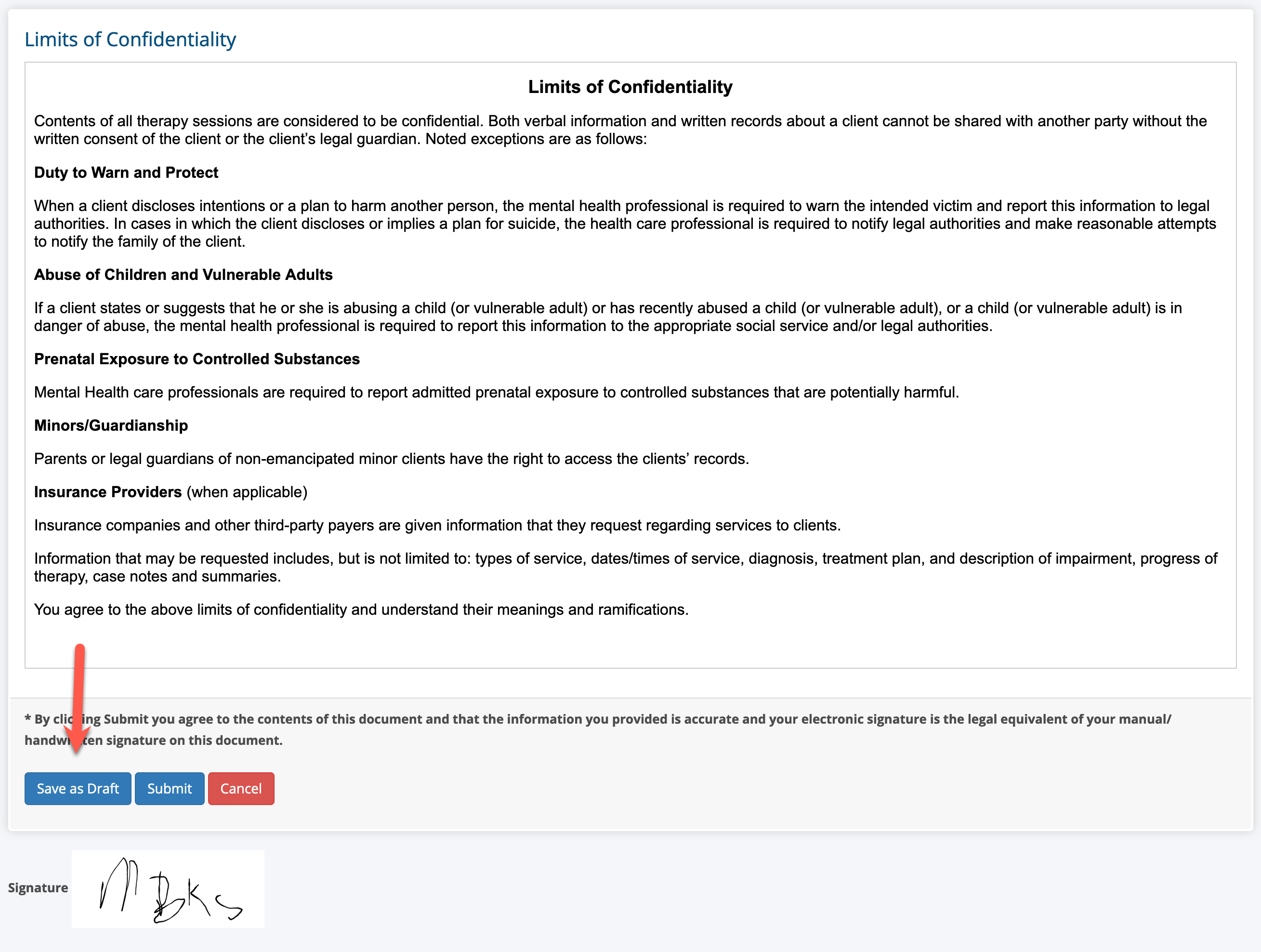This screenshot has height=952, width=1261.
Task: Click the Mental Health care professionals sentence
Action: point(497,392)
